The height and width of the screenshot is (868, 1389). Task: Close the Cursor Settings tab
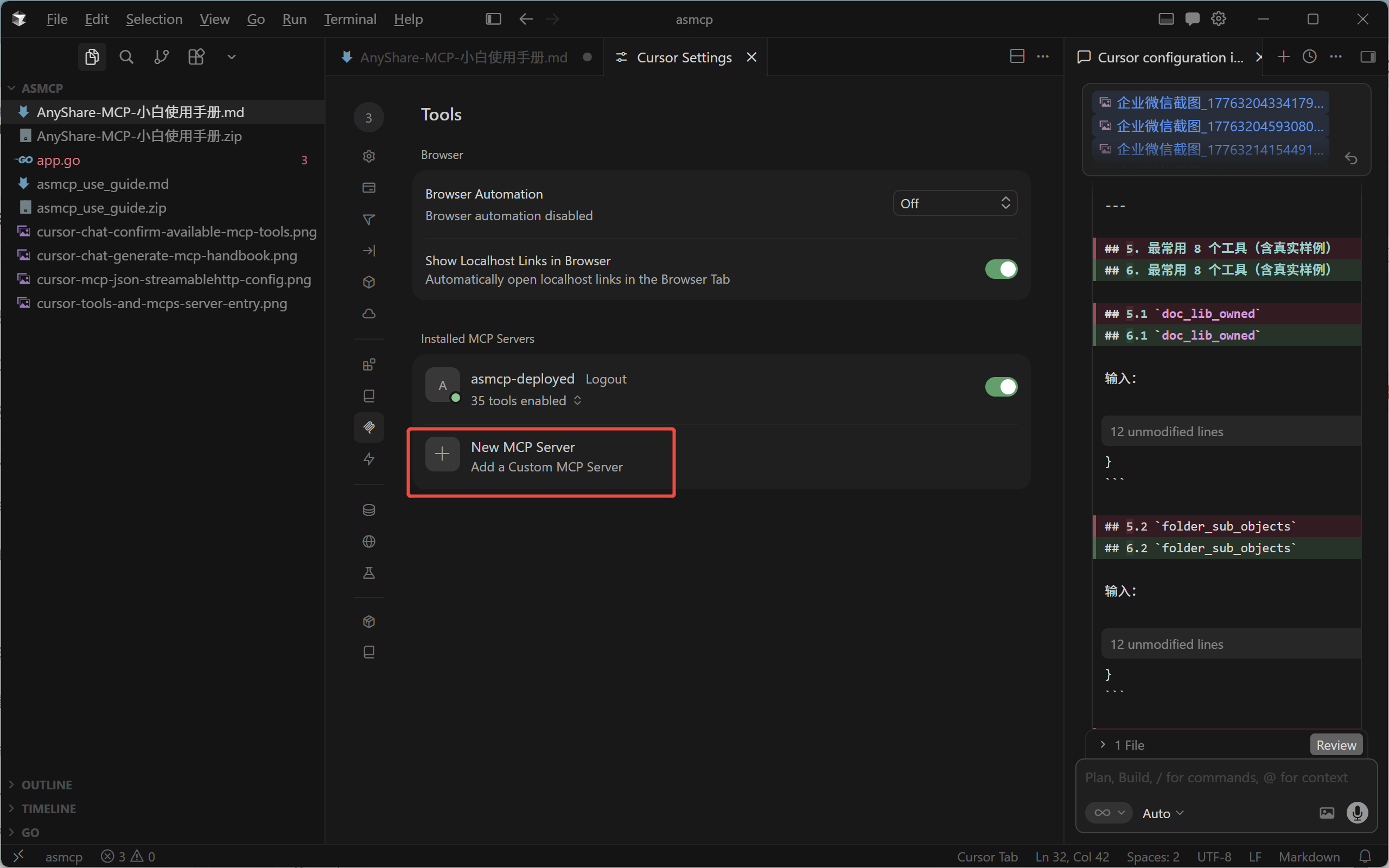click(751, 57)
